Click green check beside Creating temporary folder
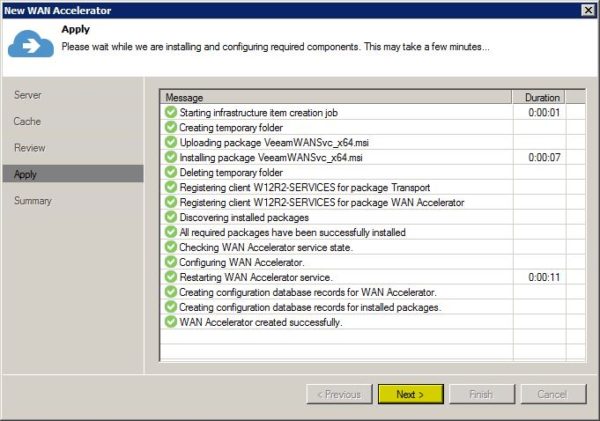Screen dimensions: 600x421 [171, 127]
